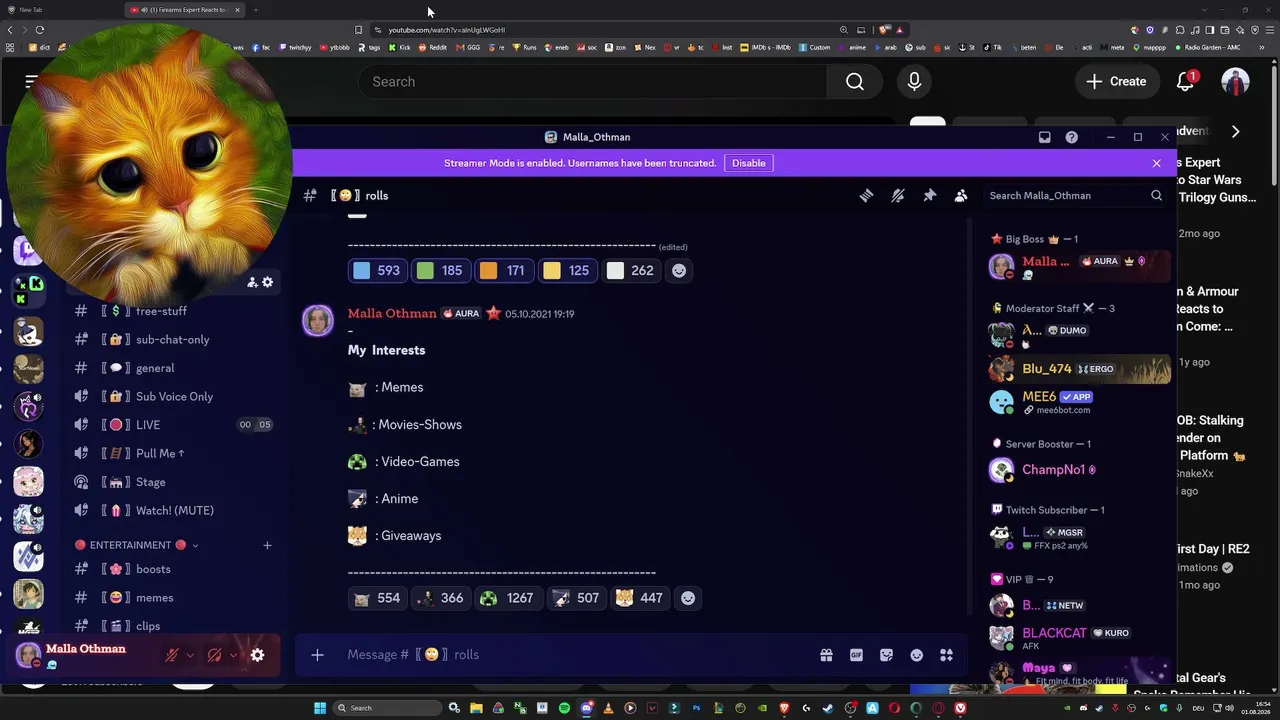Open the emoji picker in message bar
The height and width of the screenshot is (720, 1280).
point(916,655)
